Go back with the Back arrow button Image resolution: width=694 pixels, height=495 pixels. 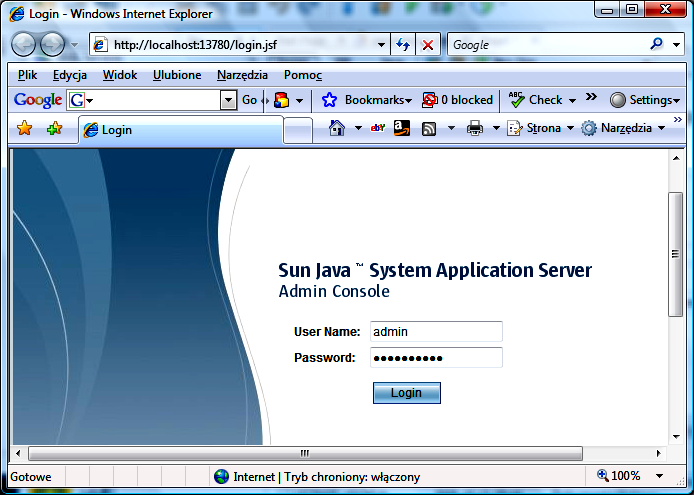click(x=23, y=44)
